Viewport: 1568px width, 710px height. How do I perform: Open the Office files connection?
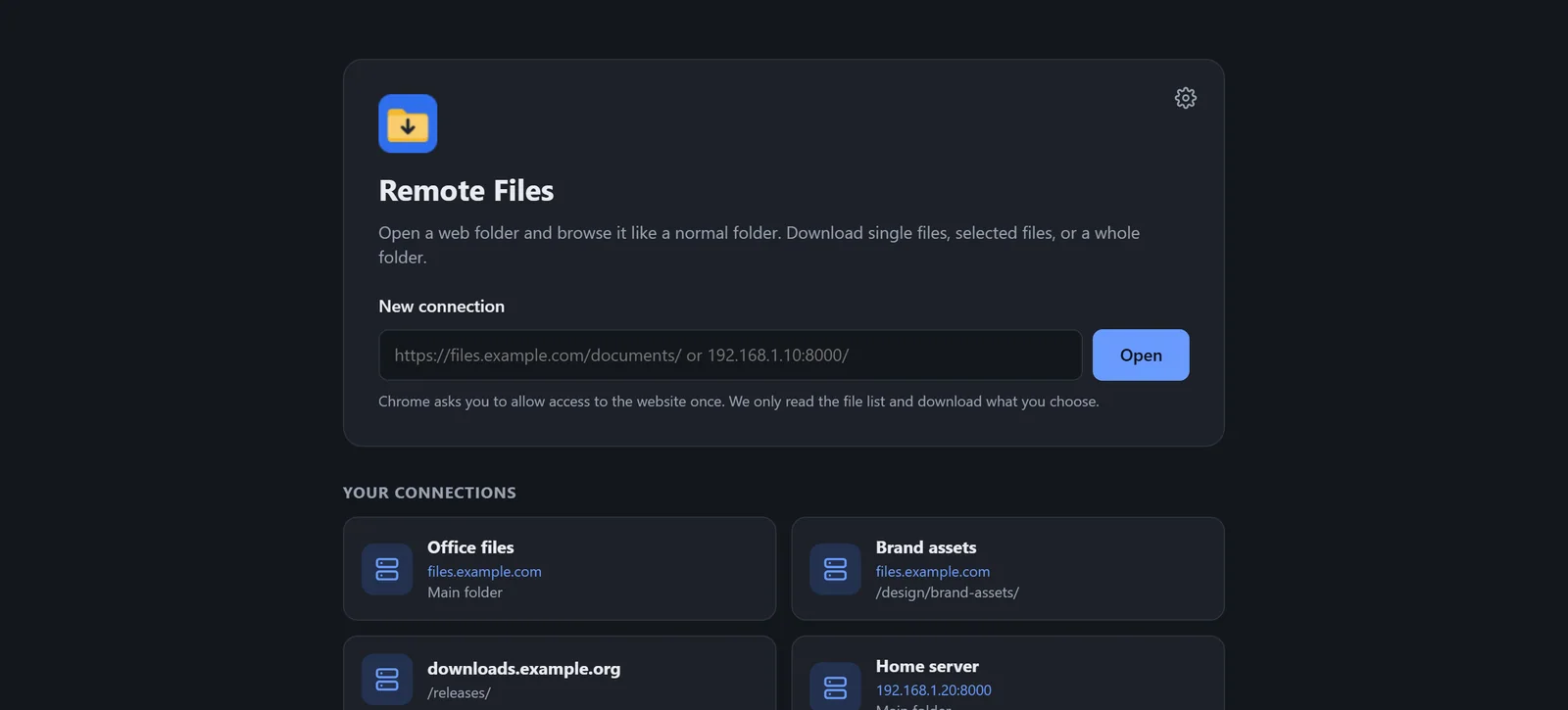coord(560,569)
